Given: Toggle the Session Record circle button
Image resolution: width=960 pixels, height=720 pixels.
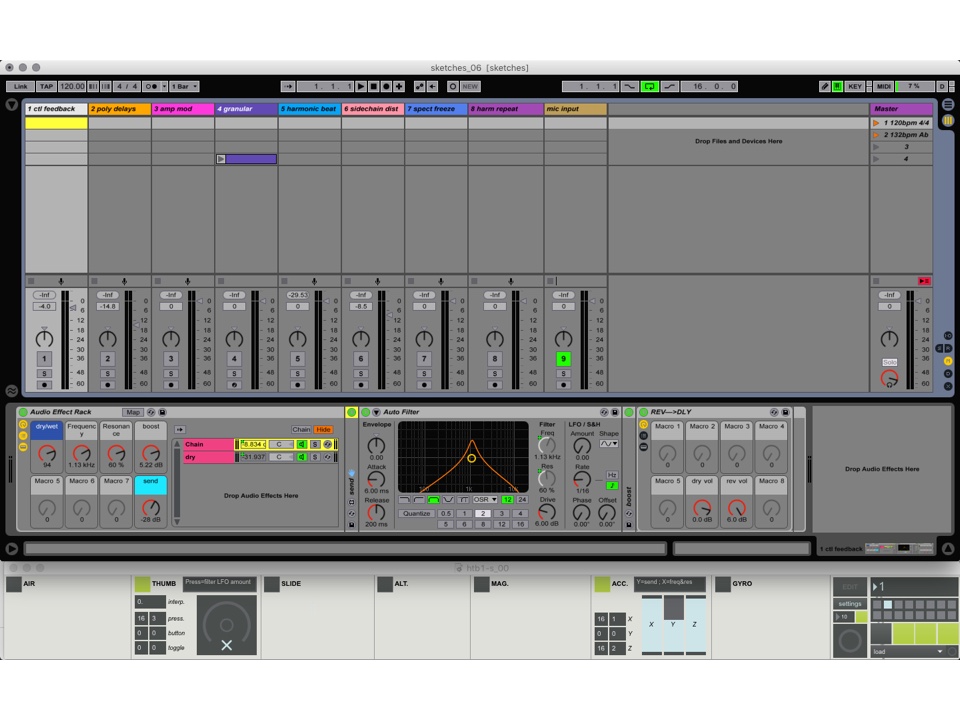Looking at the screenshot, I should coord(452,86).
